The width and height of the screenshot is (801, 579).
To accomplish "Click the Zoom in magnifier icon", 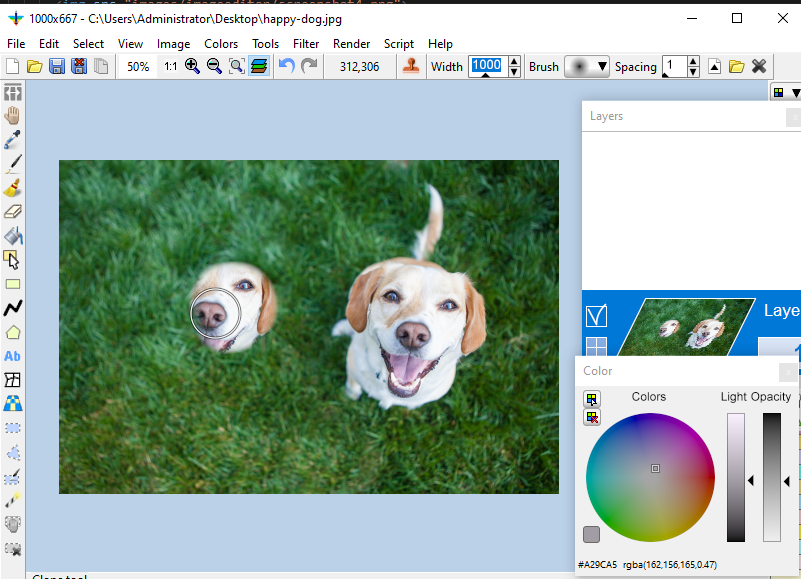I will 192,67.
